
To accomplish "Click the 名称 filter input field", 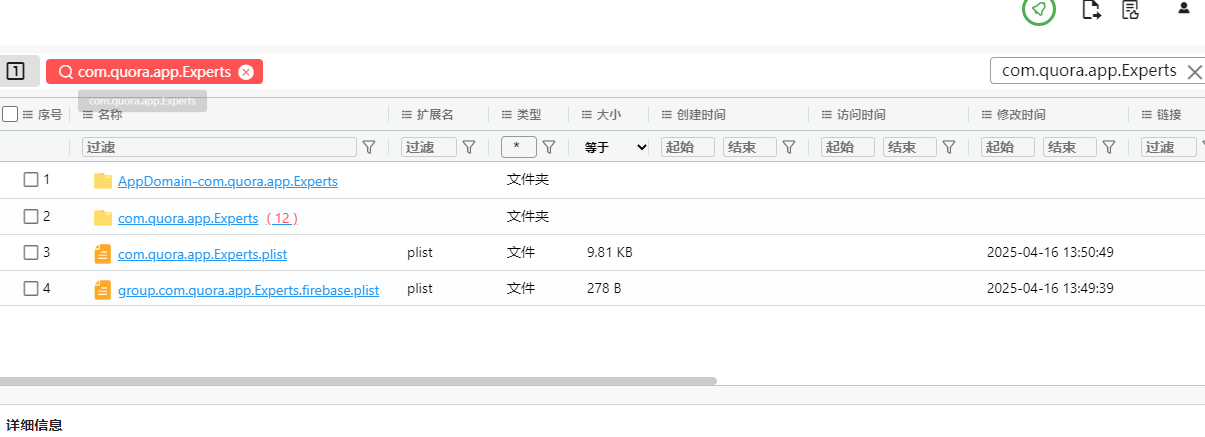I will (219, 147).
